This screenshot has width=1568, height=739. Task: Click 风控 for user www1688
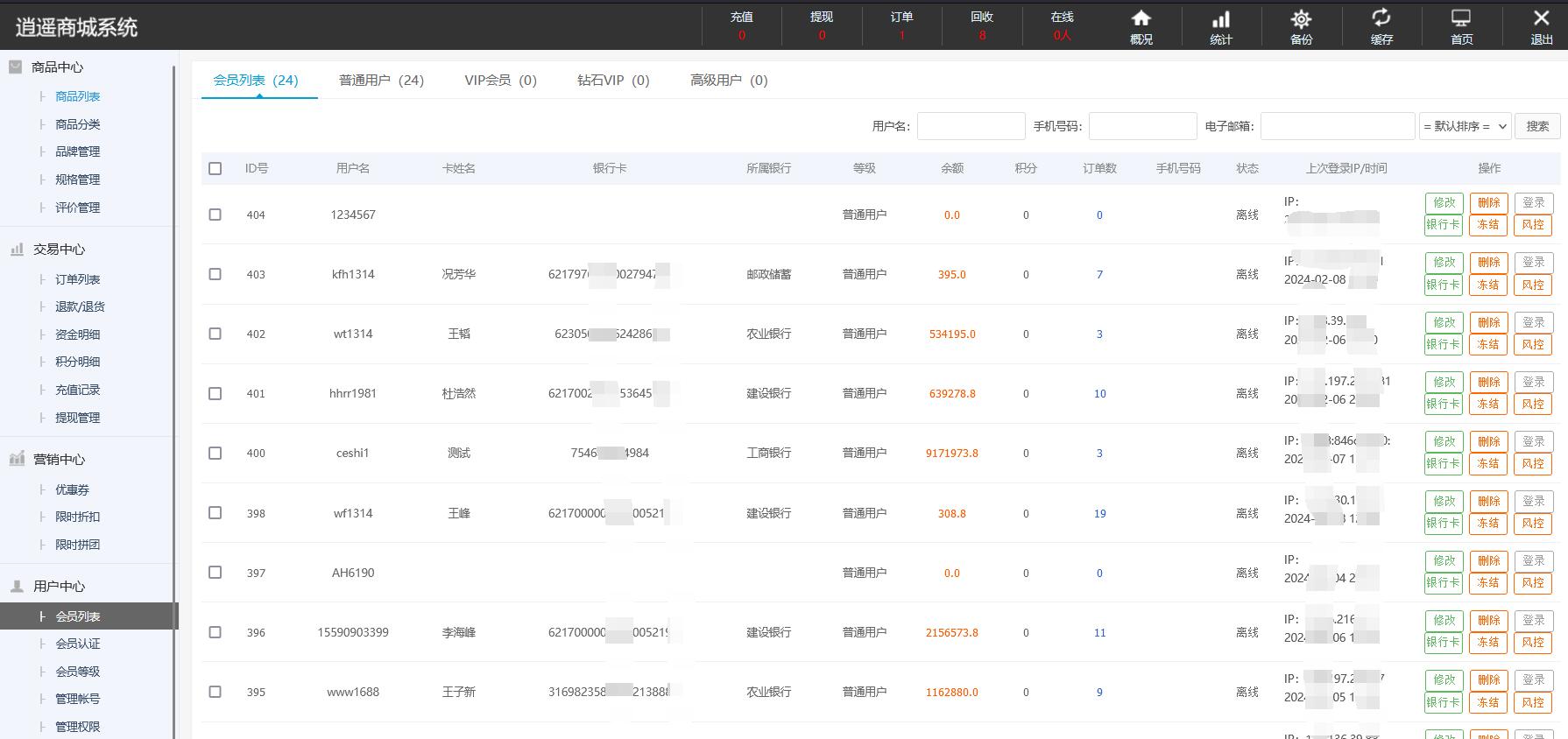pyautogui.click(x=1533, y=703)
